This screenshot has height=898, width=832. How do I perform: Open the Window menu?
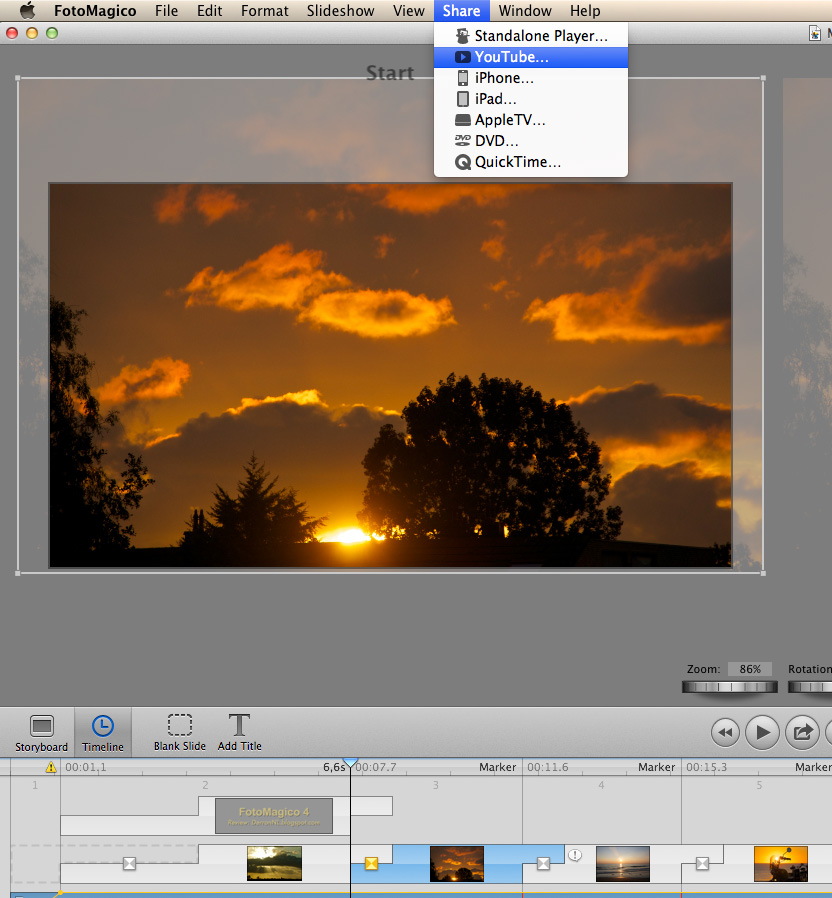525,10
